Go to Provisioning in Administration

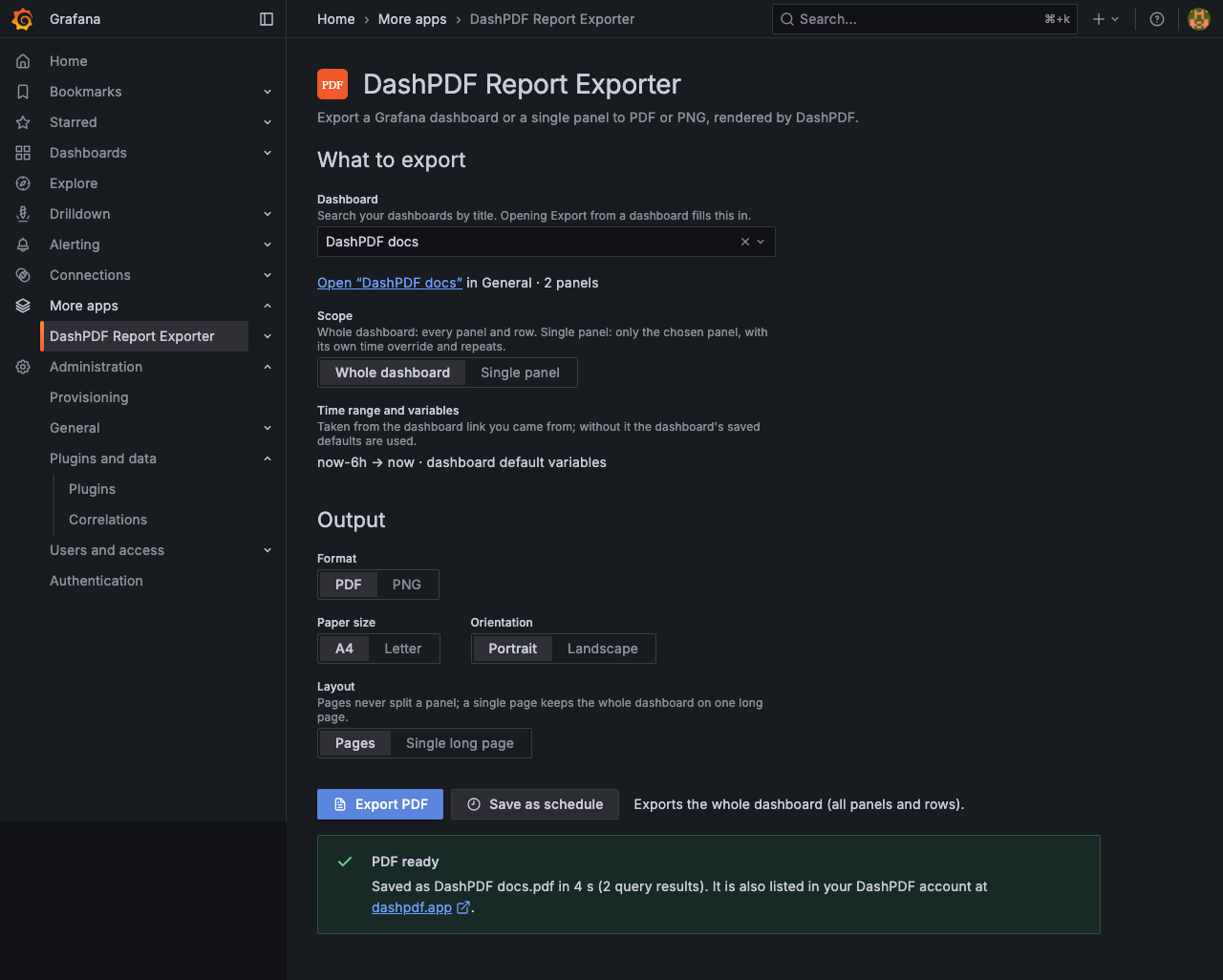pos(89,397)
